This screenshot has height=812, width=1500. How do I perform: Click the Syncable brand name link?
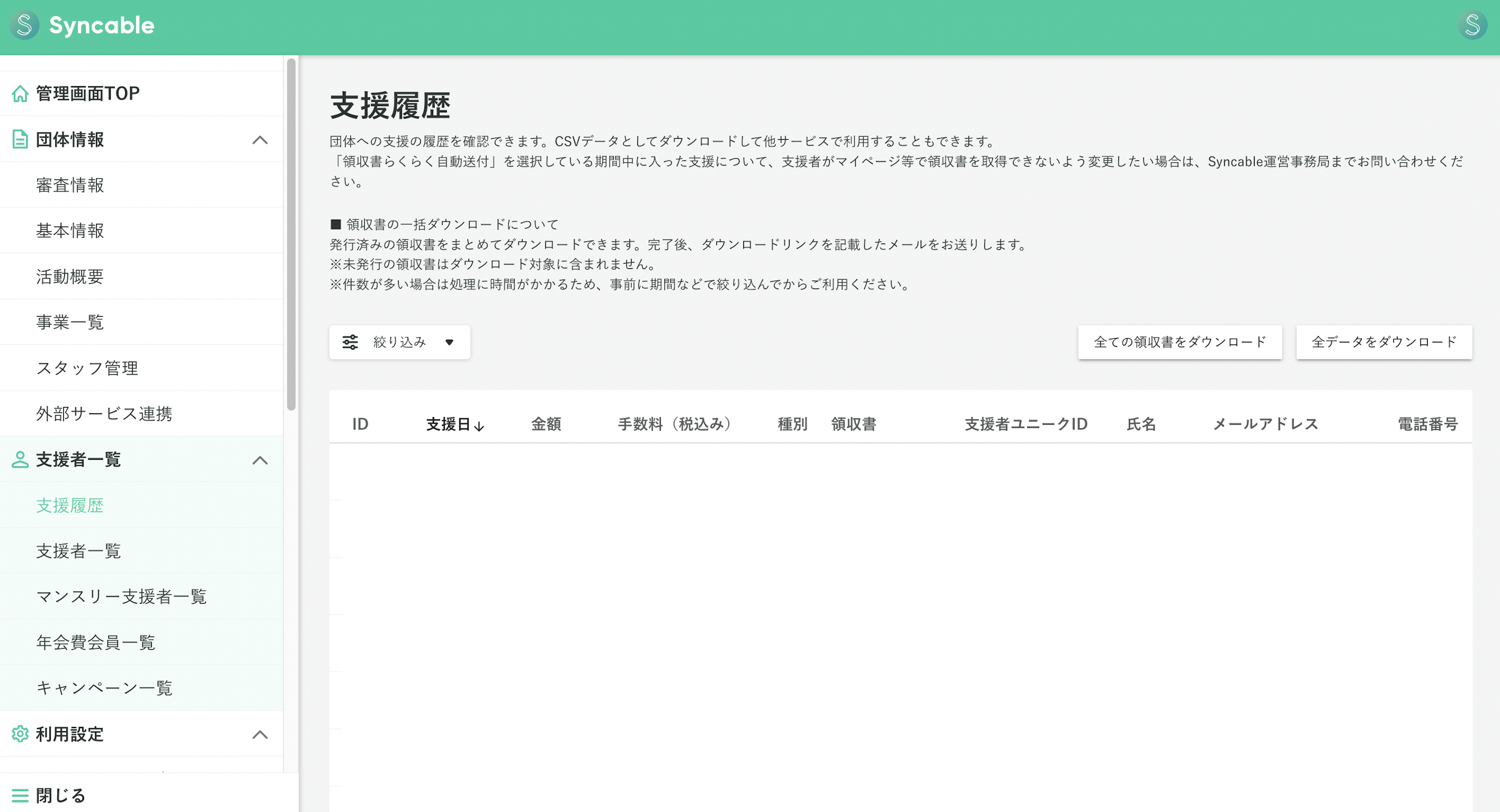(102, 25)
